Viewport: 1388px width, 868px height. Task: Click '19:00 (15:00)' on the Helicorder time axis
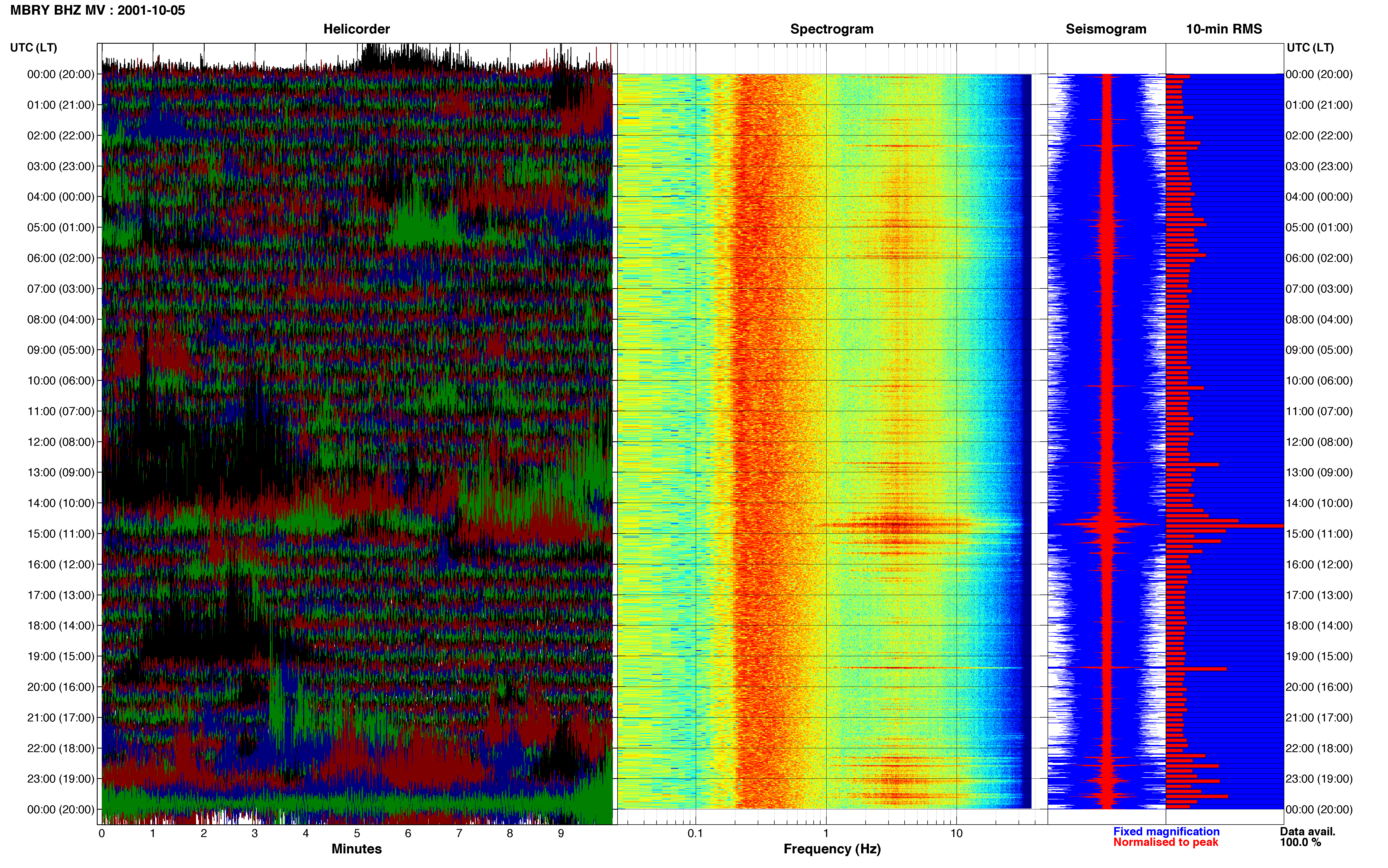(x=61, y=656)
